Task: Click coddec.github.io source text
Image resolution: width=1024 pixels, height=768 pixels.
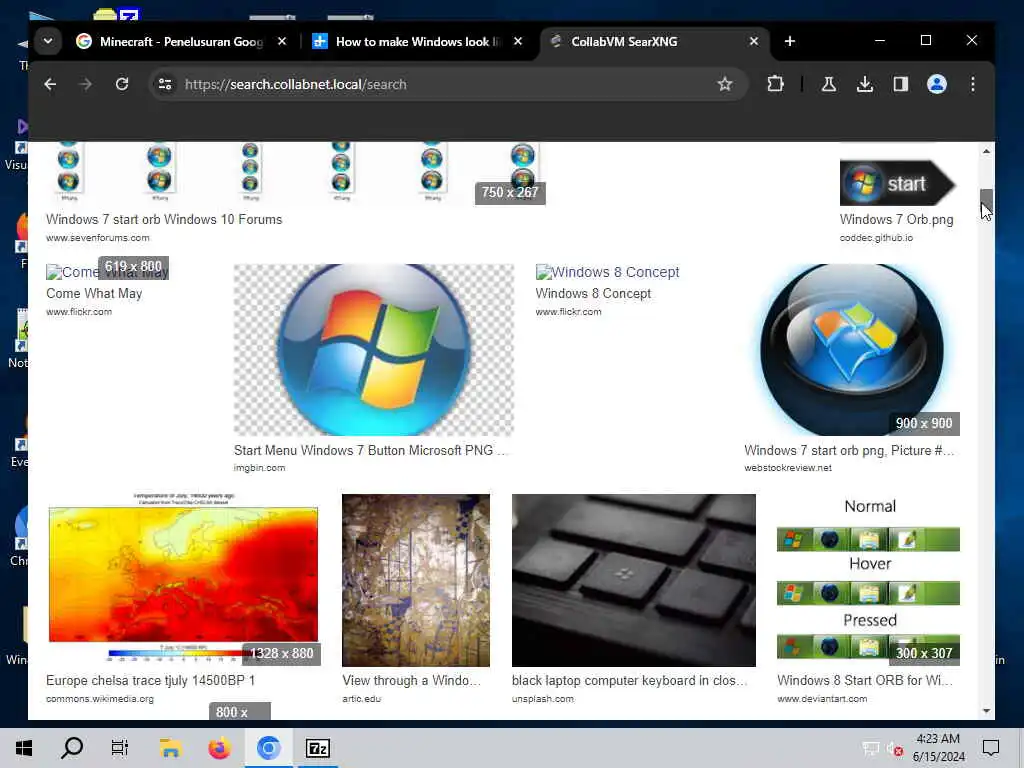Action: 876,238
